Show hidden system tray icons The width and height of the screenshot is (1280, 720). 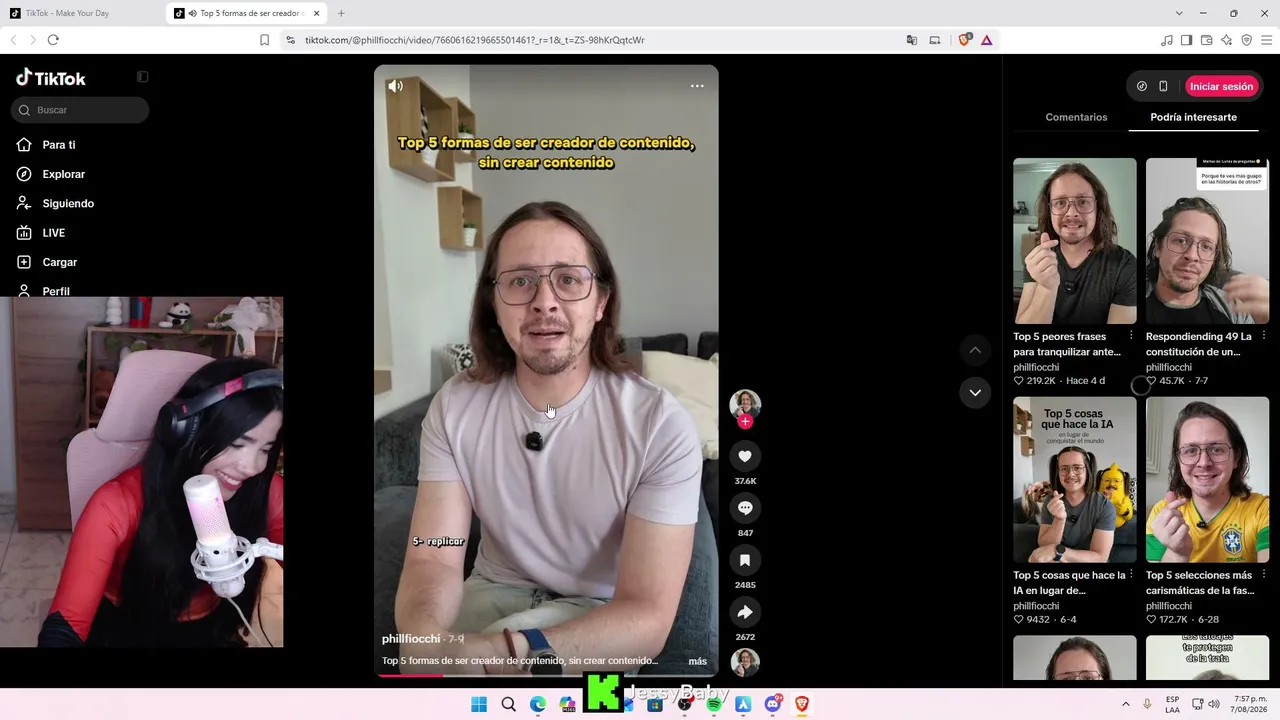click(x=1125, y=704)
